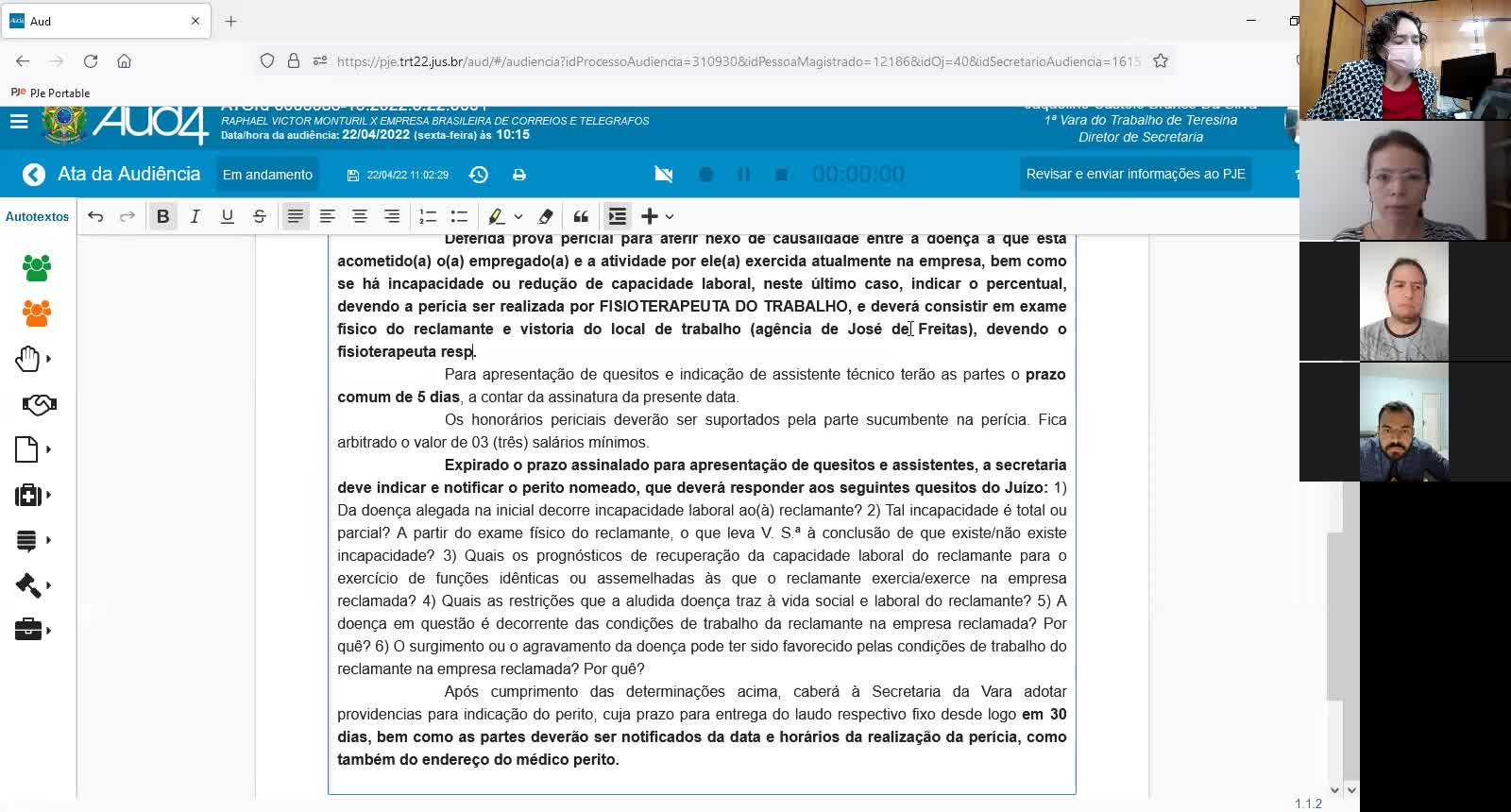Open a new browser tab
1511x812 pixels.
point(230,21)
